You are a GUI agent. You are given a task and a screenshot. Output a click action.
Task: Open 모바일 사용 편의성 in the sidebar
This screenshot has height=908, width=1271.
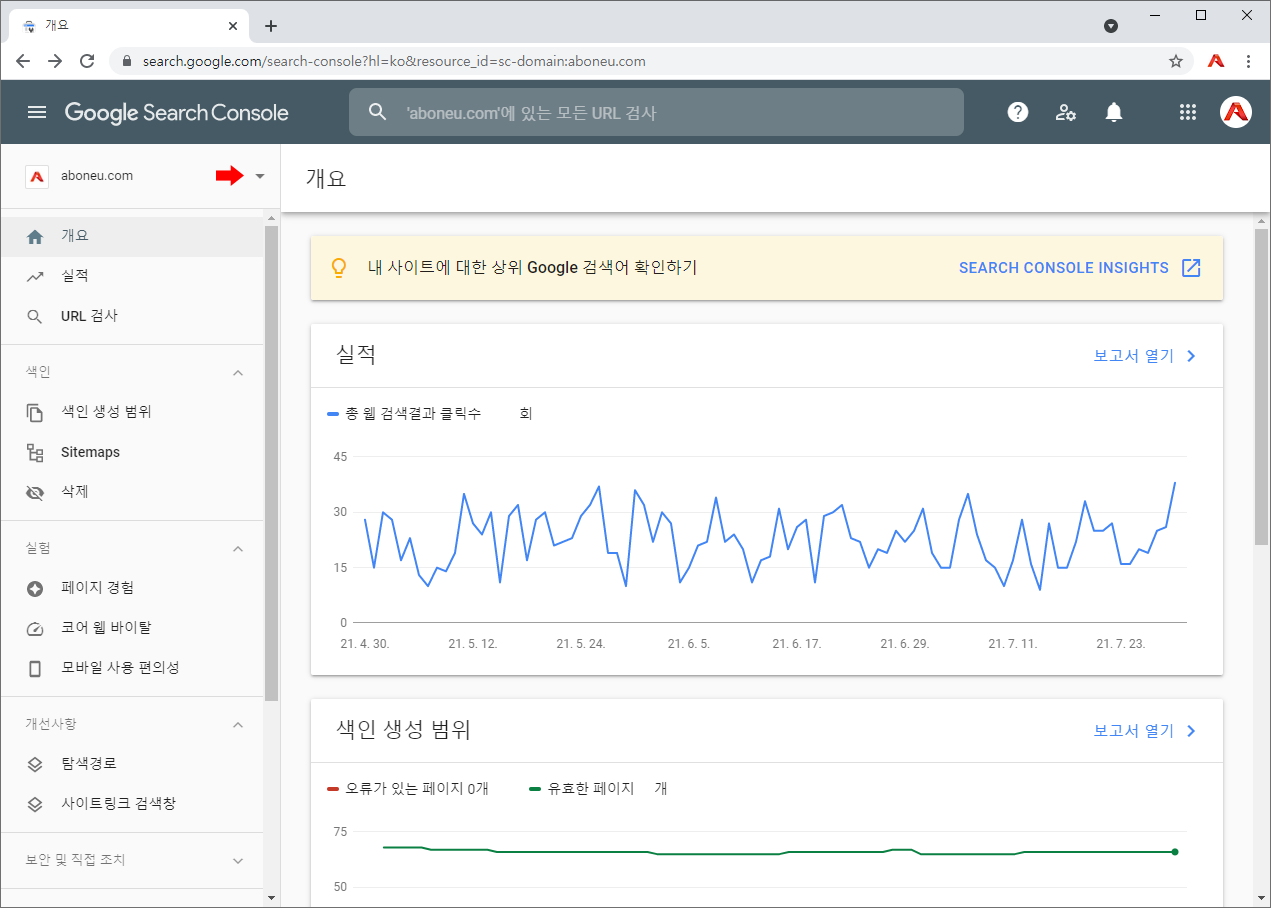[x=132, y=668]
